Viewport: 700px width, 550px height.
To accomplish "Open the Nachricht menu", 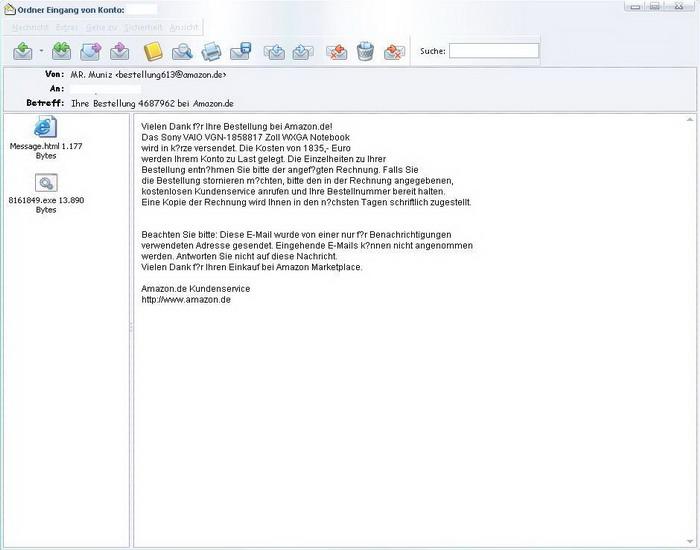I will [30, 28].
